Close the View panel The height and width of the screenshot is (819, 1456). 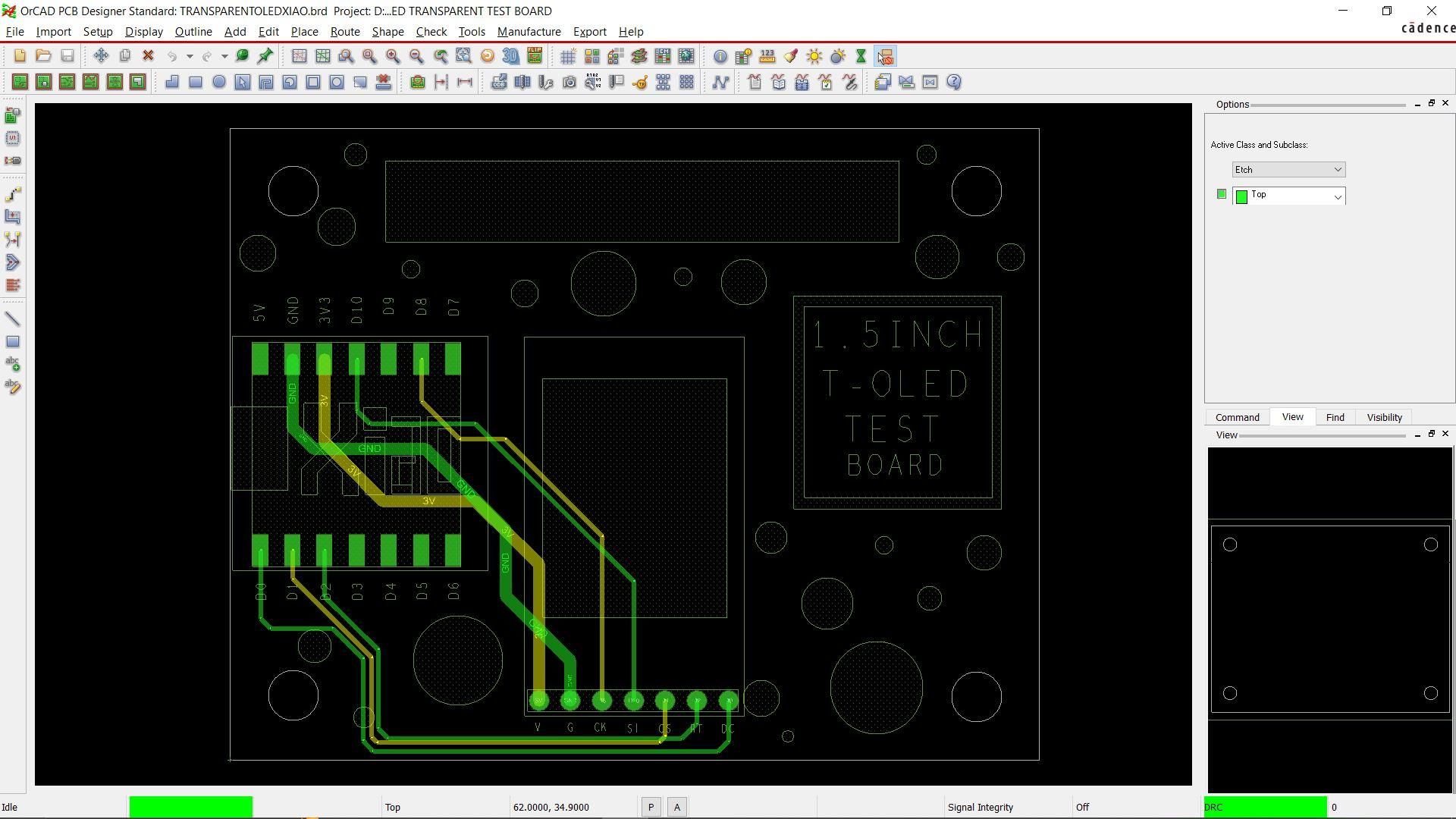pyautogui.click(x=1445, y=434)
